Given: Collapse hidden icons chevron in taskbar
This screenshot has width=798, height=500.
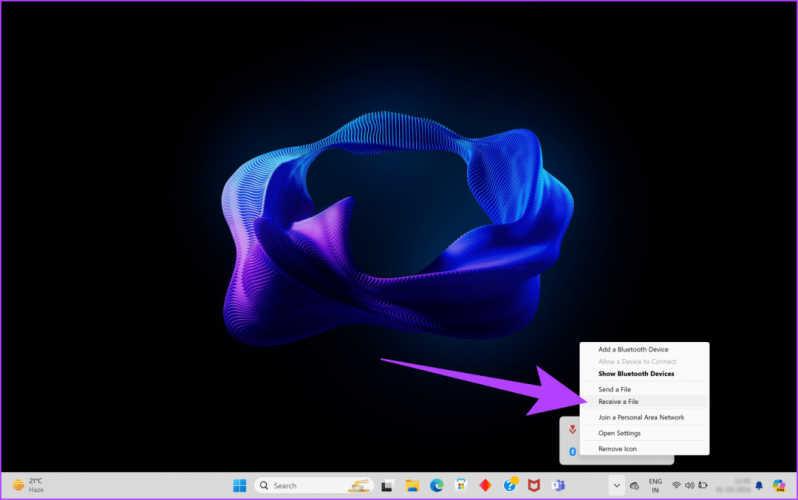Looking at the screenshot, I should [616, 486].
